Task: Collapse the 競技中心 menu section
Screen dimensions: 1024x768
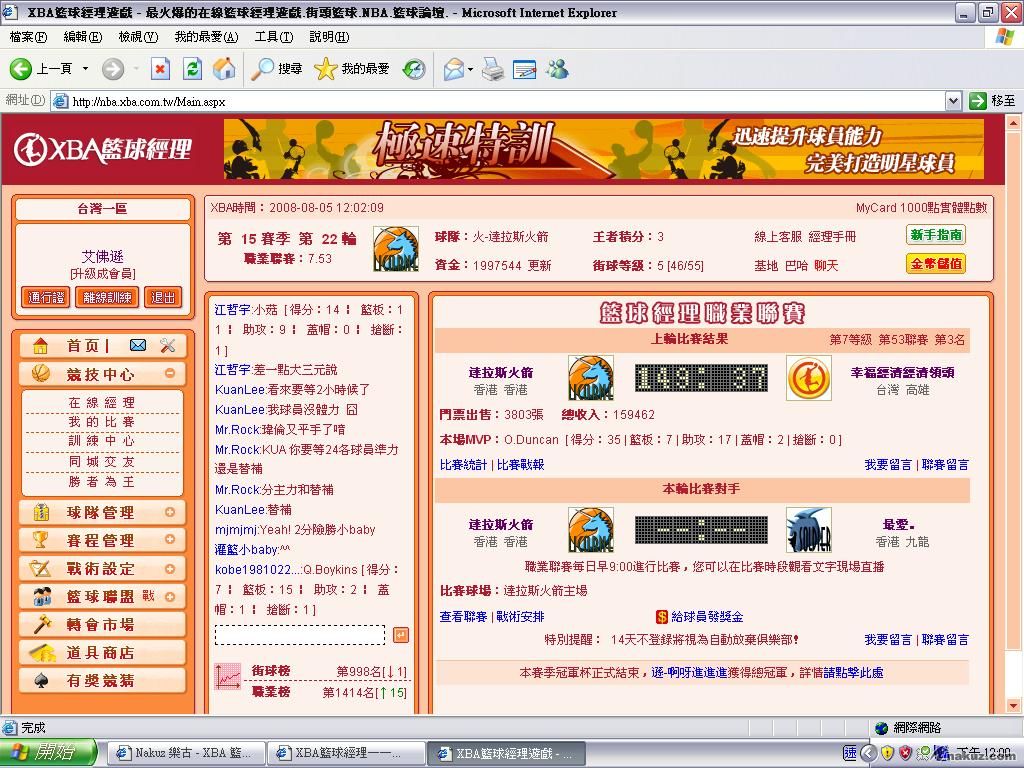Action: pyautogui.click(x=170, y=374)
